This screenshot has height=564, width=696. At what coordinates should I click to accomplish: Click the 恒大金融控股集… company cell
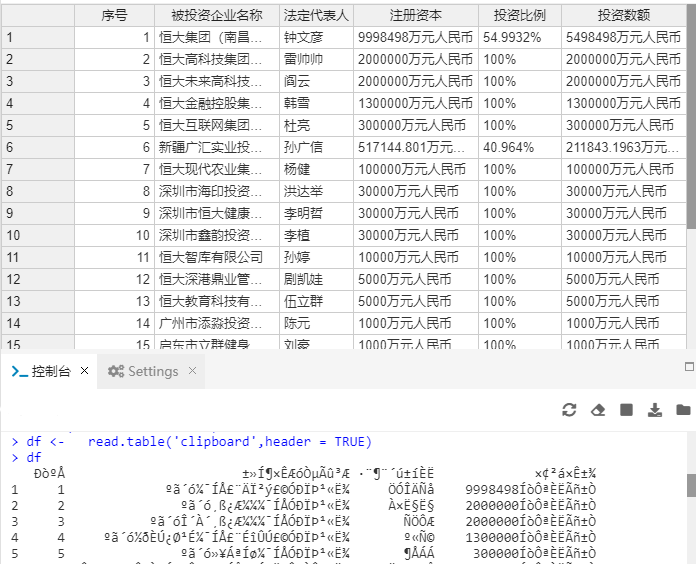tap(217, 103)
